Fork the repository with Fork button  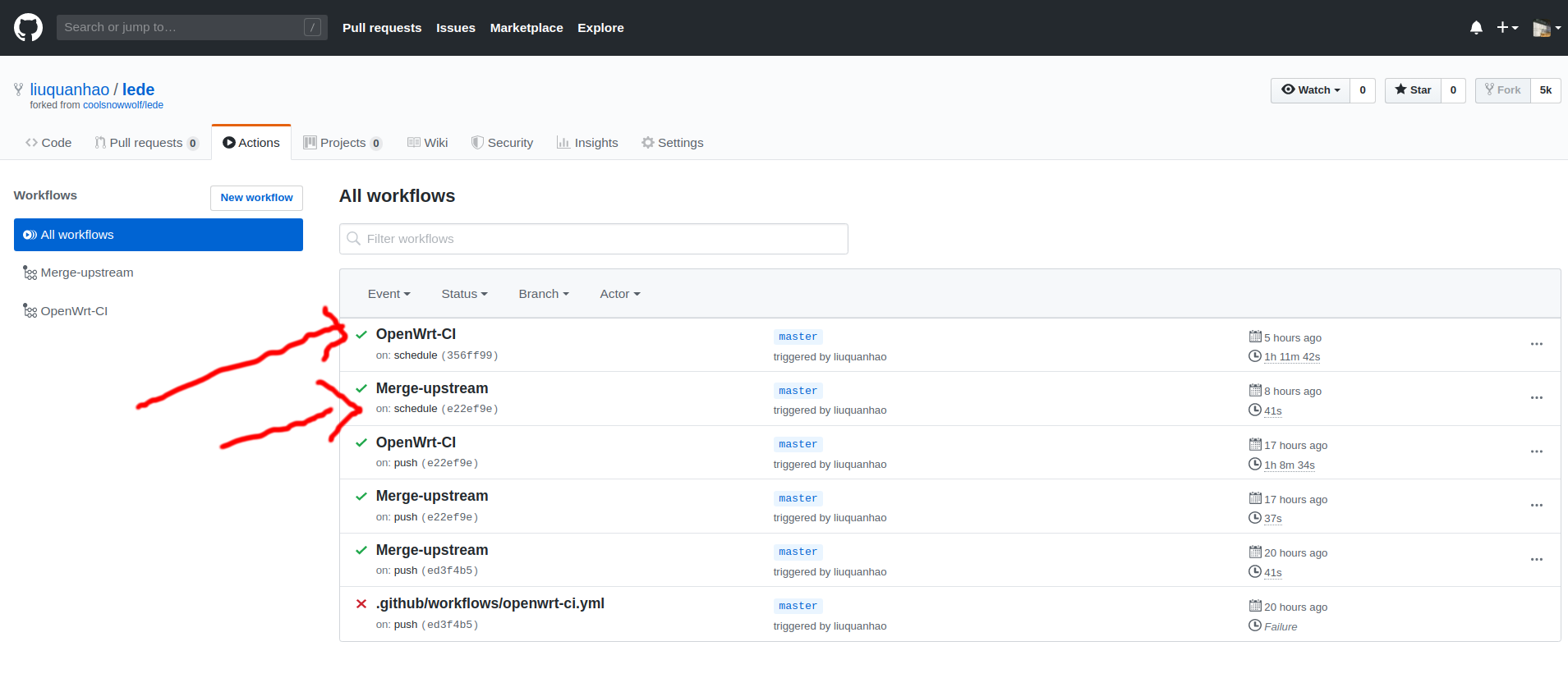pyautogui.click(x=1502, y=90)
